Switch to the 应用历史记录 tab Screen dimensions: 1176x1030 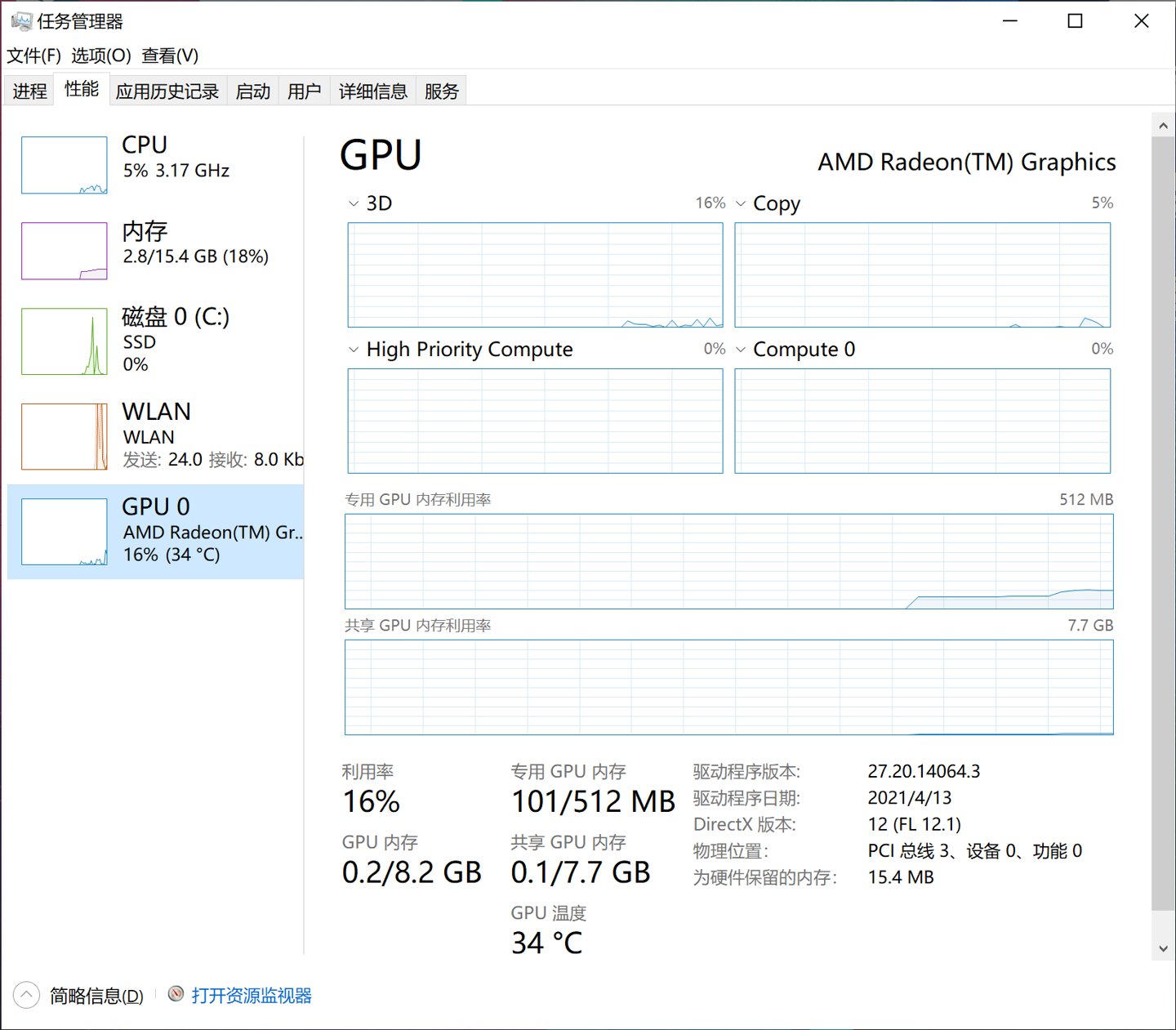click(167, 91)
